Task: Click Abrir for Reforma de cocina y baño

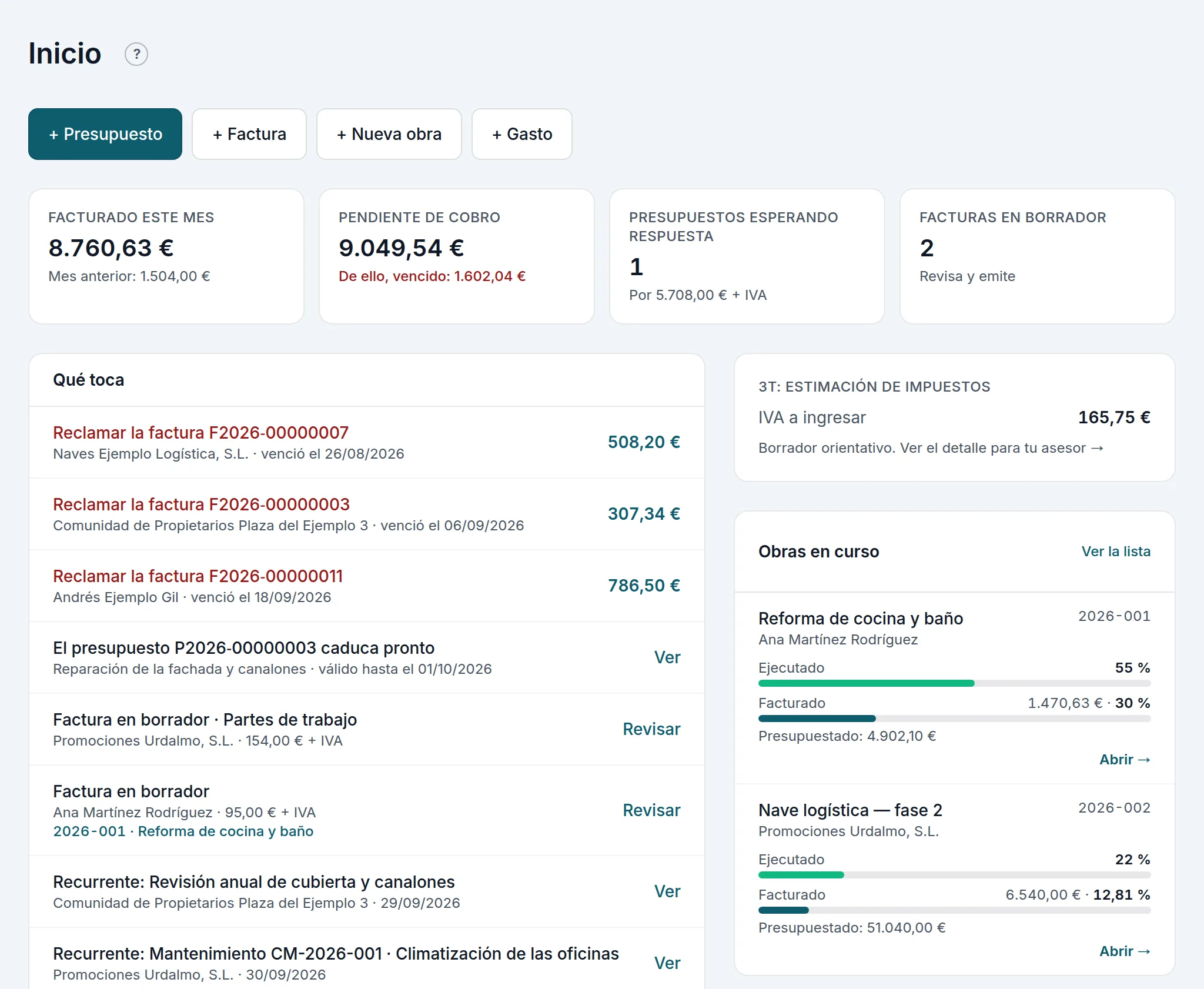Action: click(x=1125, y=760)
